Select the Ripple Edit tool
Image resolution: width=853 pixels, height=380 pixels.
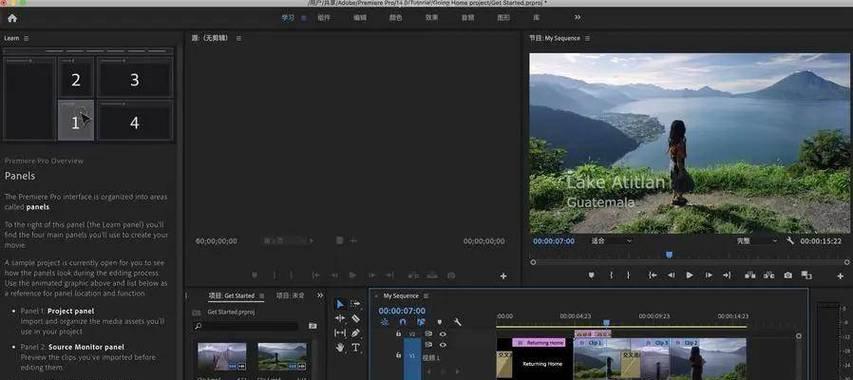tap(340, 318)
